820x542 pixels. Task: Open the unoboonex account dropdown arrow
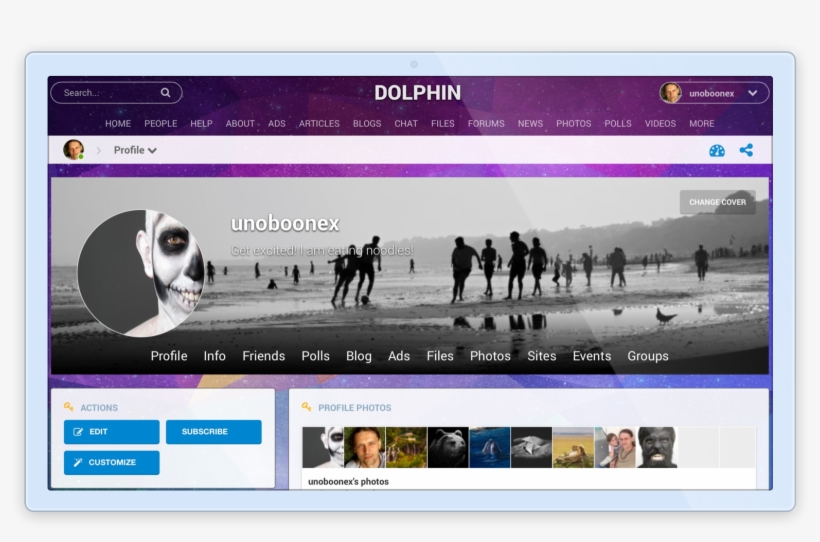pyautogui.click(x=753, y=93)
